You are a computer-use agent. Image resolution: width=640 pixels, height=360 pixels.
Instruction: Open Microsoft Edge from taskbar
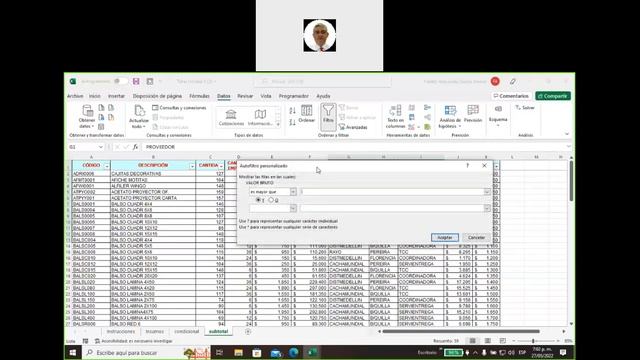(293, 353)
